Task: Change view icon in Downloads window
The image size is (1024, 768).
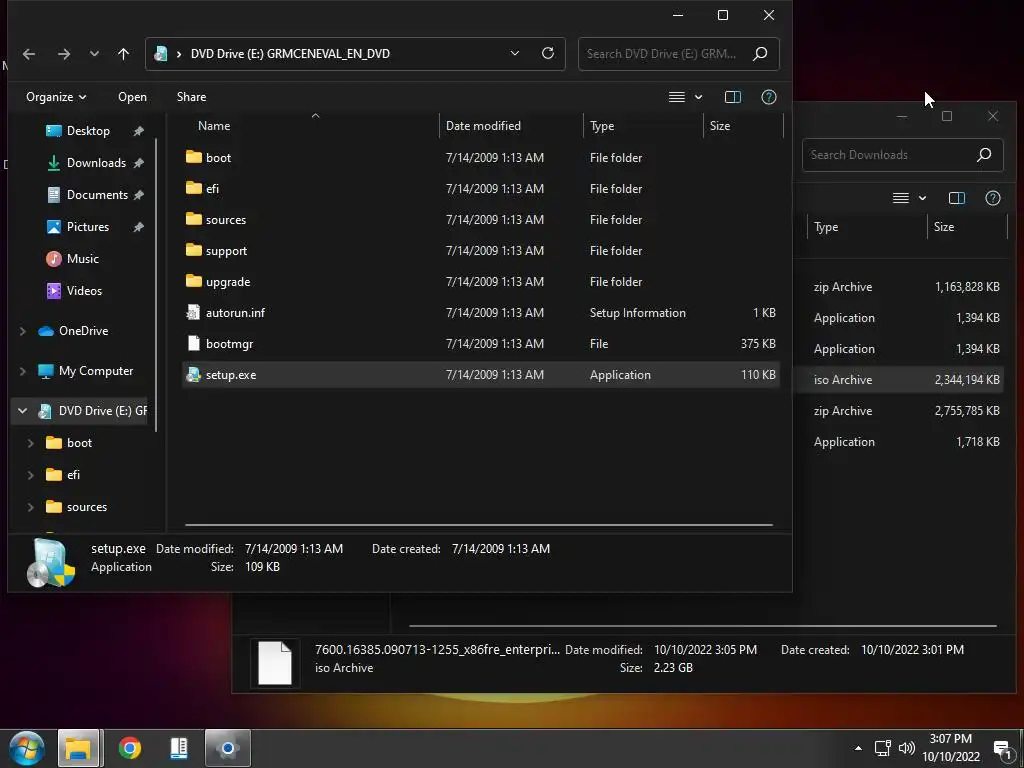Action: coord(901,198)
